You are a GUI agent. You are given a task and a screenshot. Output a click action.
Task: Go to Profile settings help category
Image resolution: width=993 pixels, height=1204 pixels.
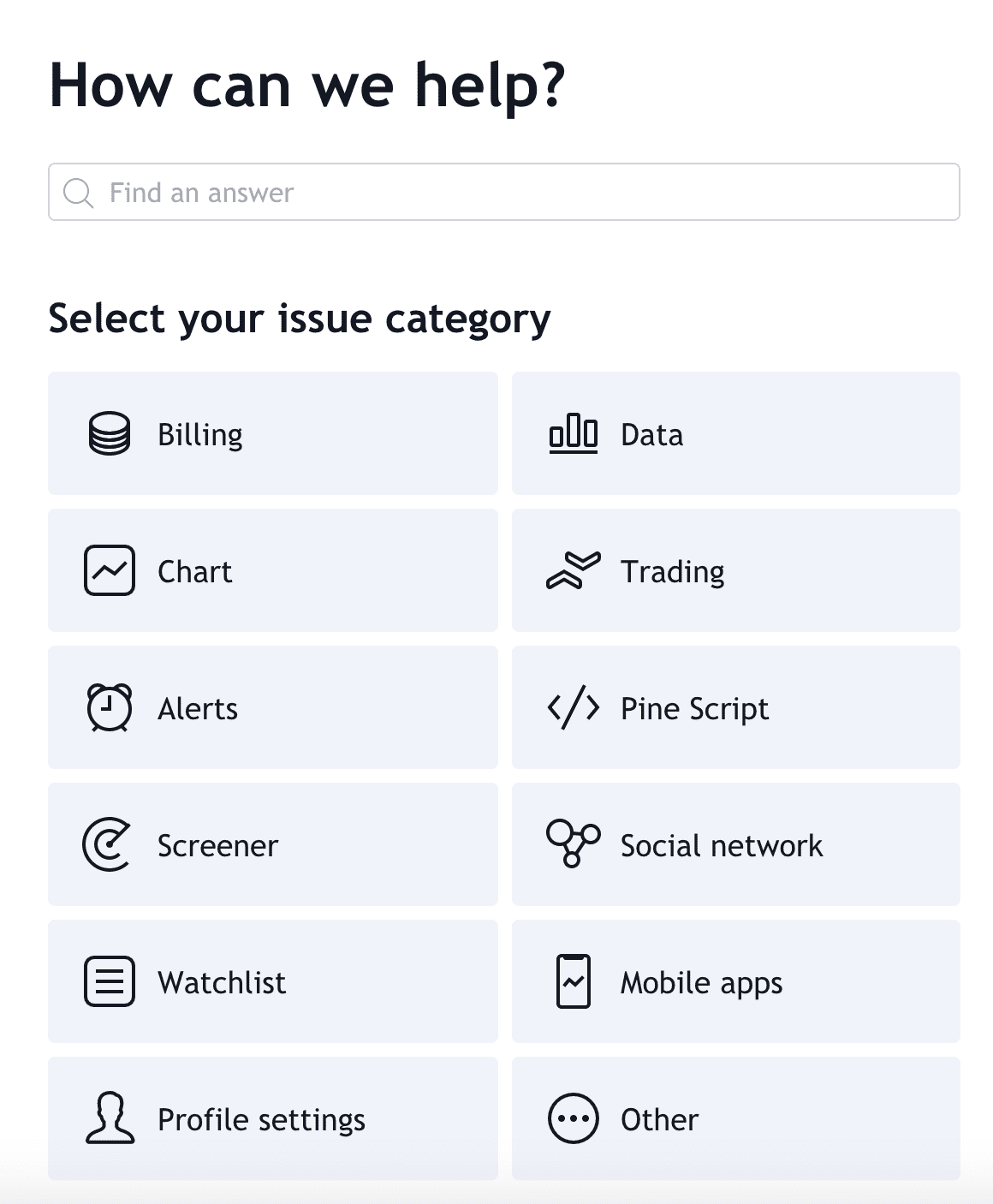point(272,1118)
